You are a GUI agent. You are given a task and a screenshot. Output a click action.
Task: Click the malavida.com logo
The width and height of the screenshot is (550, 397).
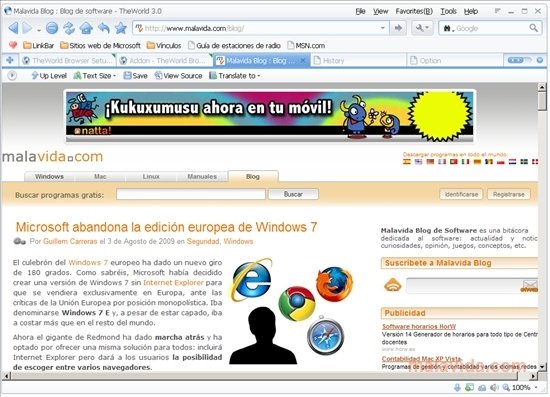point(53,157)
